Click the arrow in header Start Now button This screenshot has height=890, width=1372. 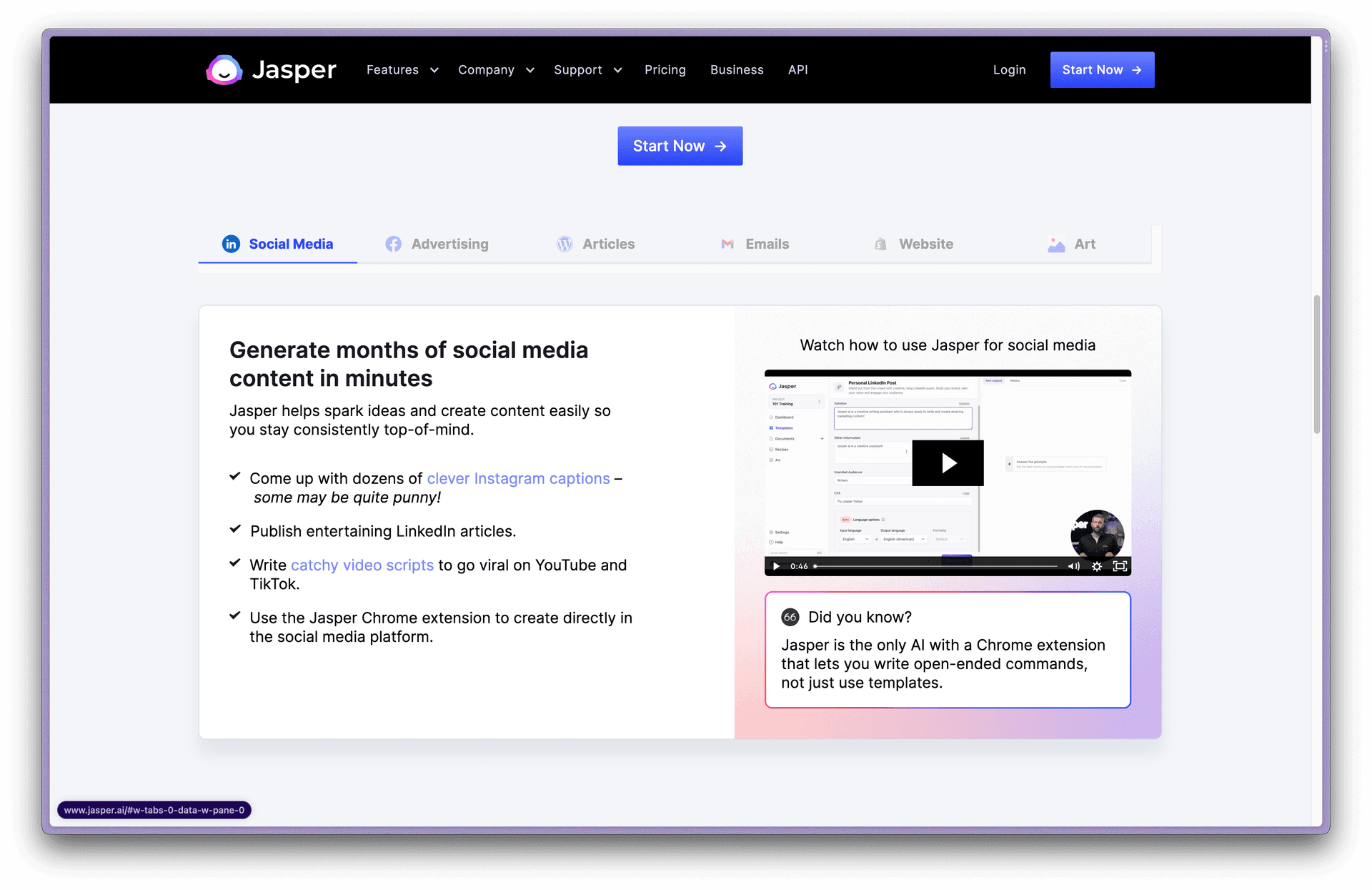tap(1136, 70)
